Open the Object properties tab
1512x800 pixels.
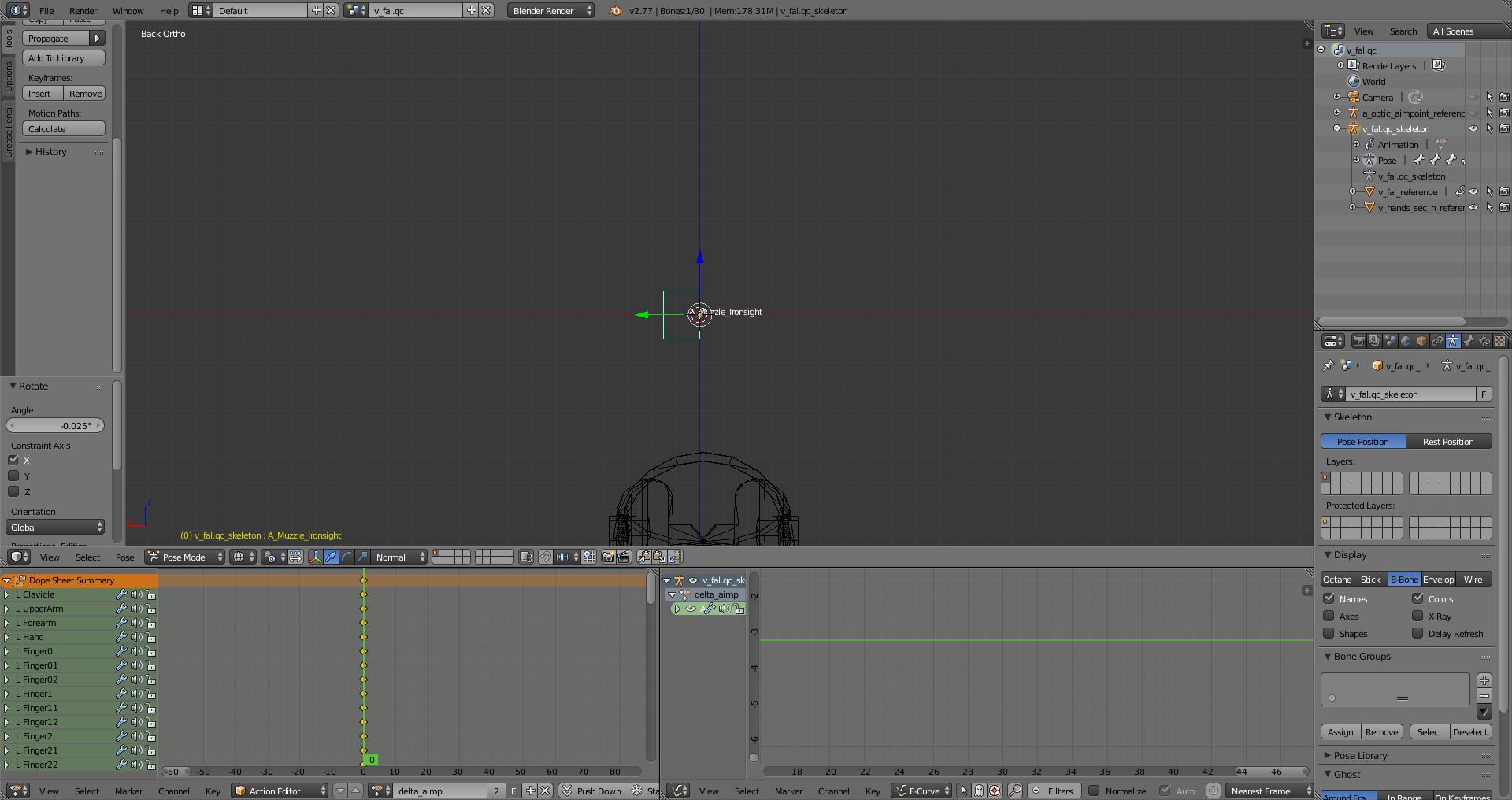click(1421, 341)
